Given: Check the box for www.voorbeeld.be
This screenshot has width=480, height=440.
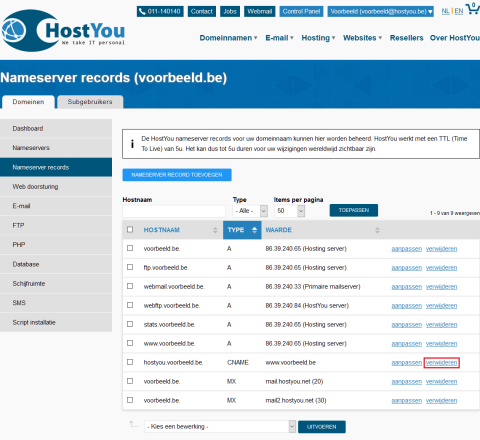Looking at the screenshot, I should coord(130,343).
